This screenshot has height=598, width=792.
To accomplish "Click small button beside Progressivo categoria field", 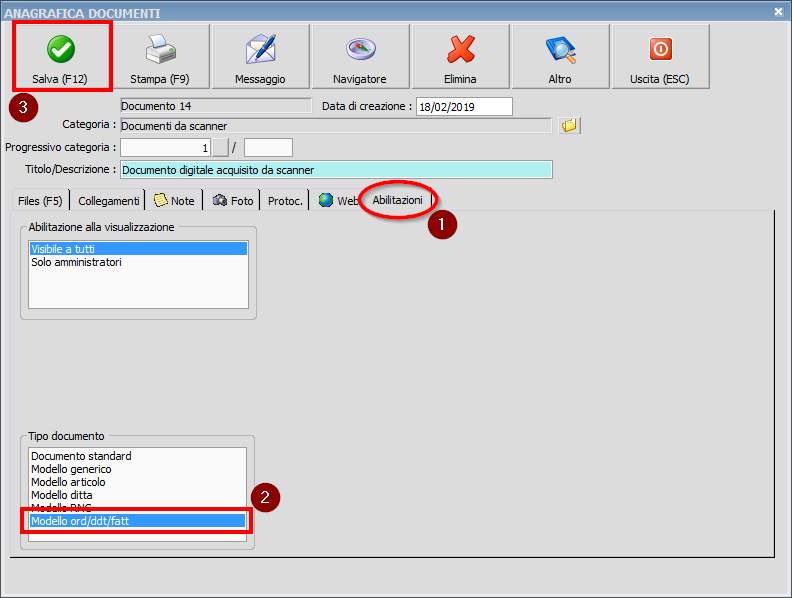I will coord(221,148).
